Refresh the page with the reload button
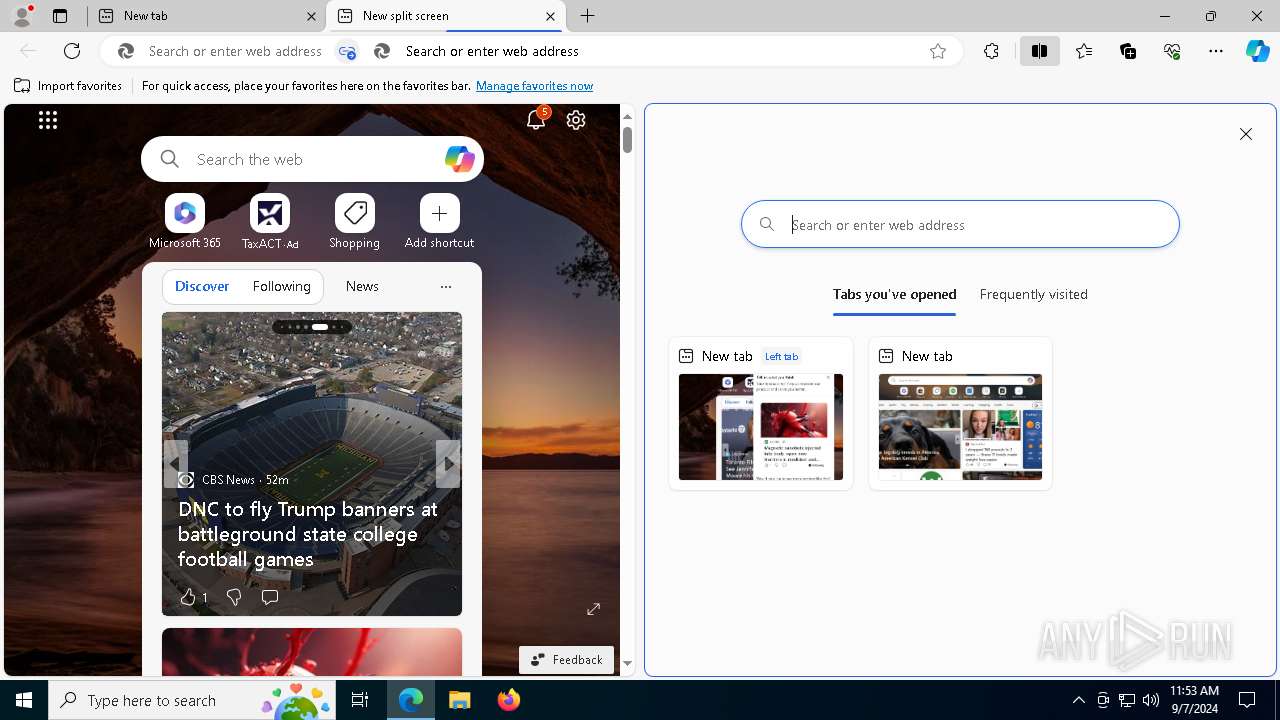 (72, 51)
